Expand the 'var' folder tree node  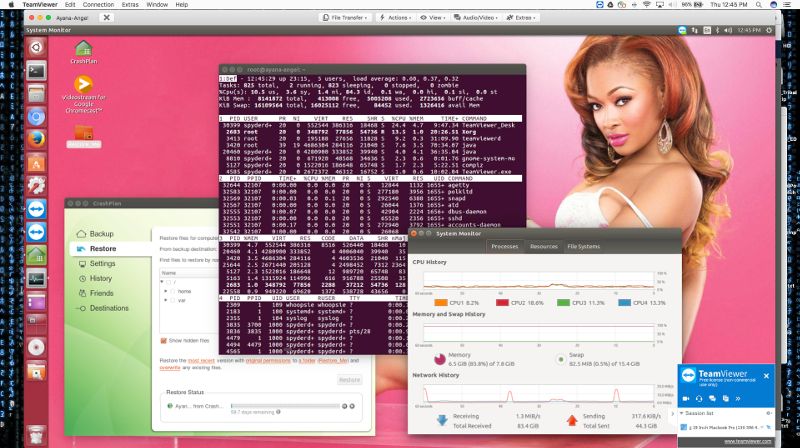coord(166,301)
